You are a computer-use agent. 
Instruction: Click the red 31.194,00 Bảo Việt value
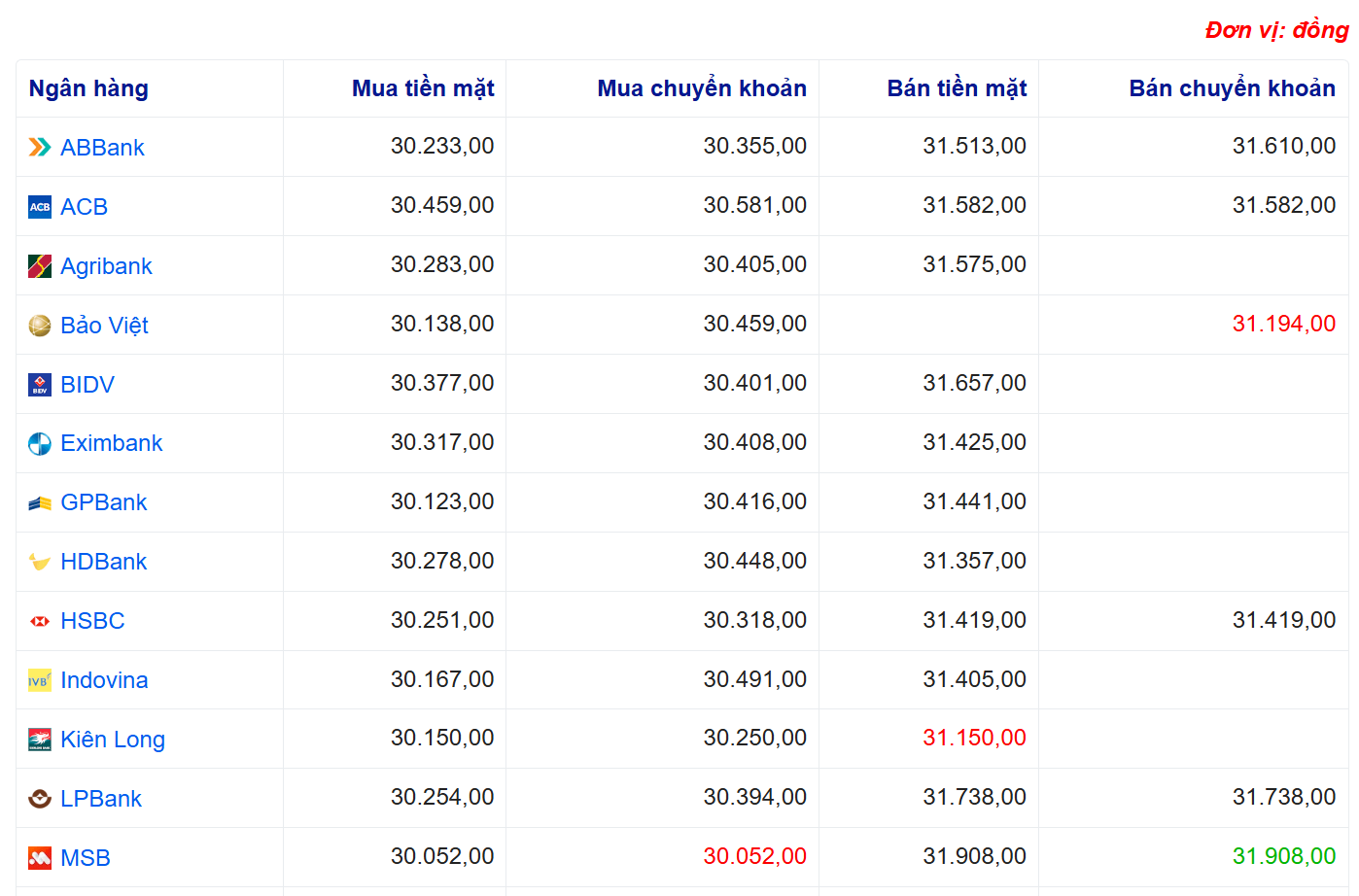coord(1283,324)
